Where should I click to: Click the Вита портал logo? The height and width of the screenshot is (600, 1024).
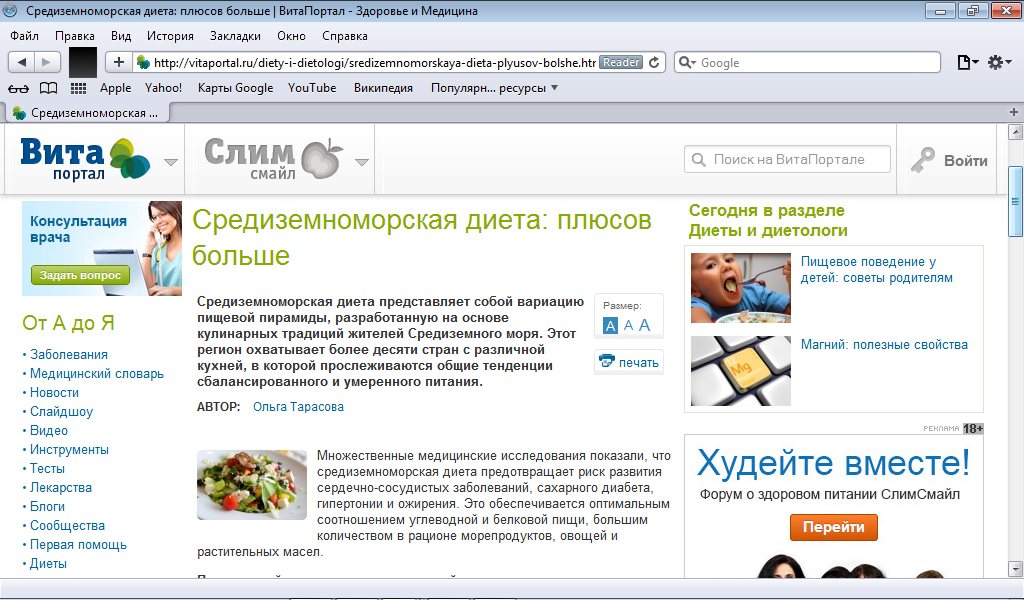[x=85, y=159]
